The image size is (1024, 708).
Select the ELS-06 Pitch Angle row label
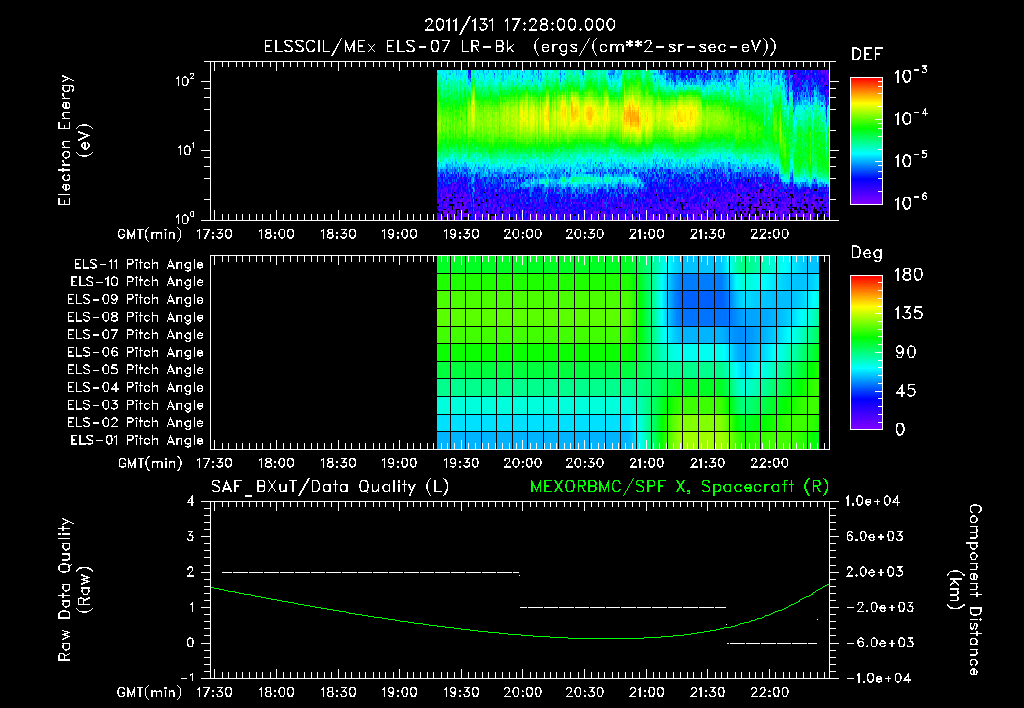click(136, 353)
